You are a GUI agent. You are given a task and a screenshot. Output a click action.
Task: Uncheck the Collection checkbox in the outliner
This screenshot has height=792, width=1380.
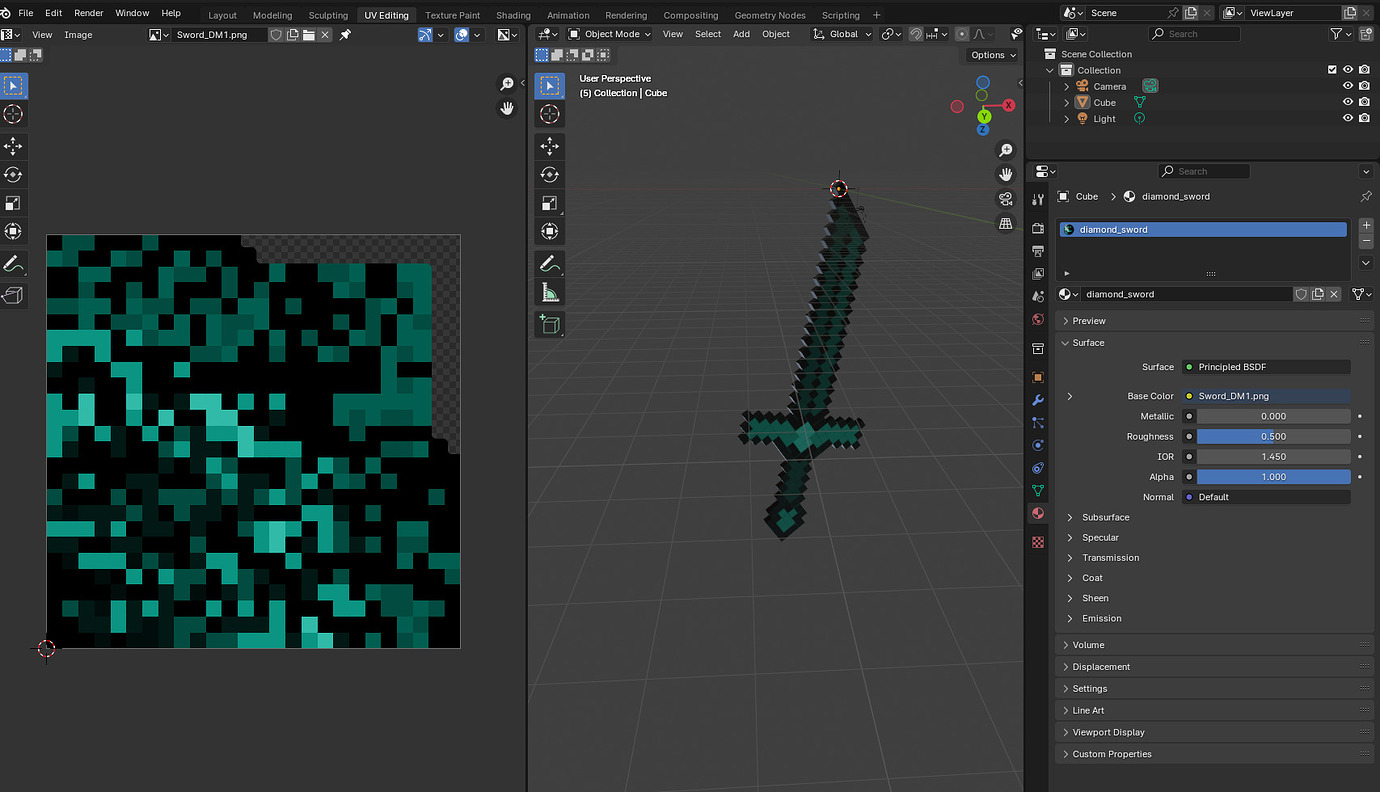[x=1332, y=69]
